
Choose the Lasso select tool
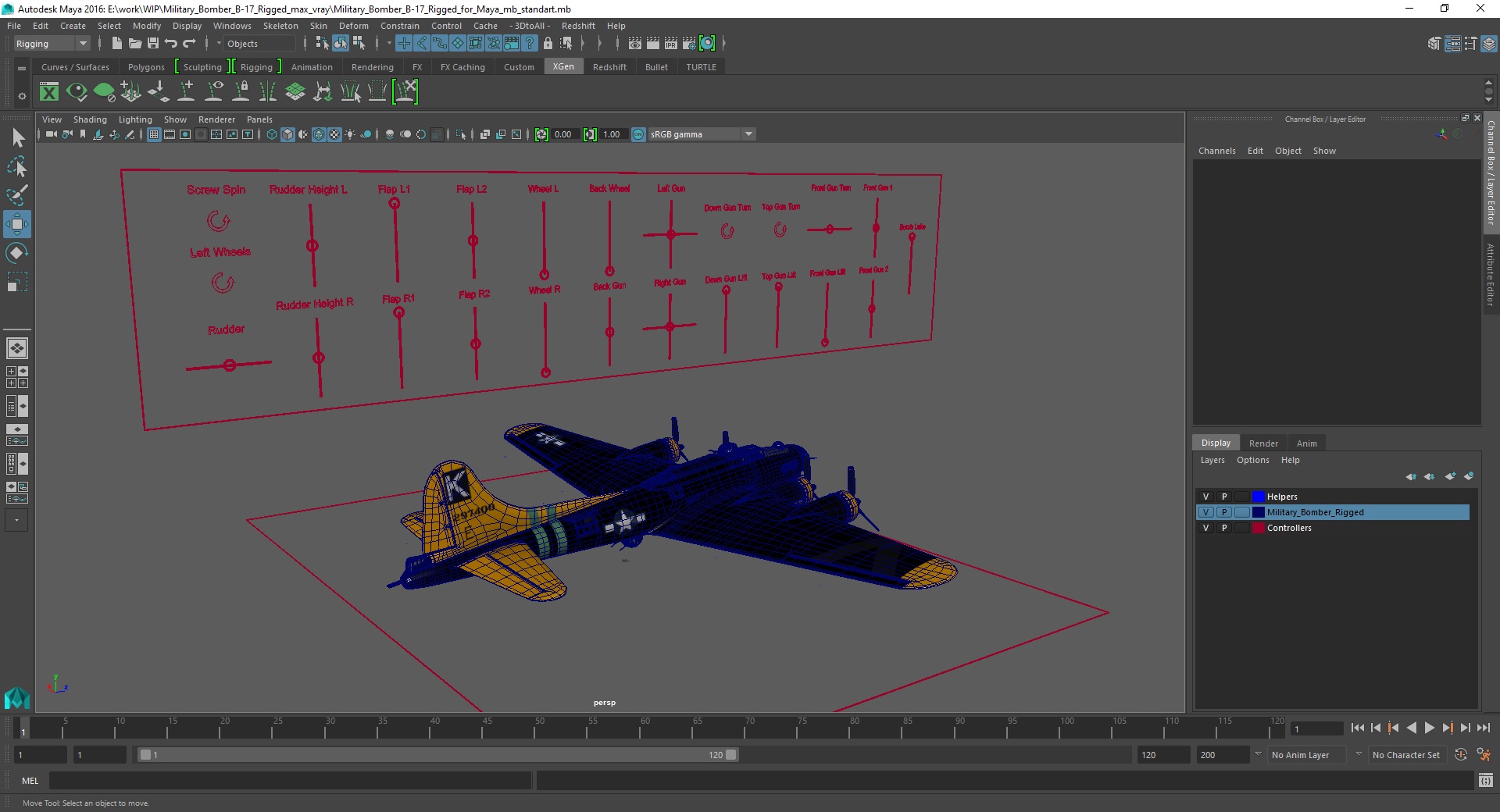click(16, 166)
